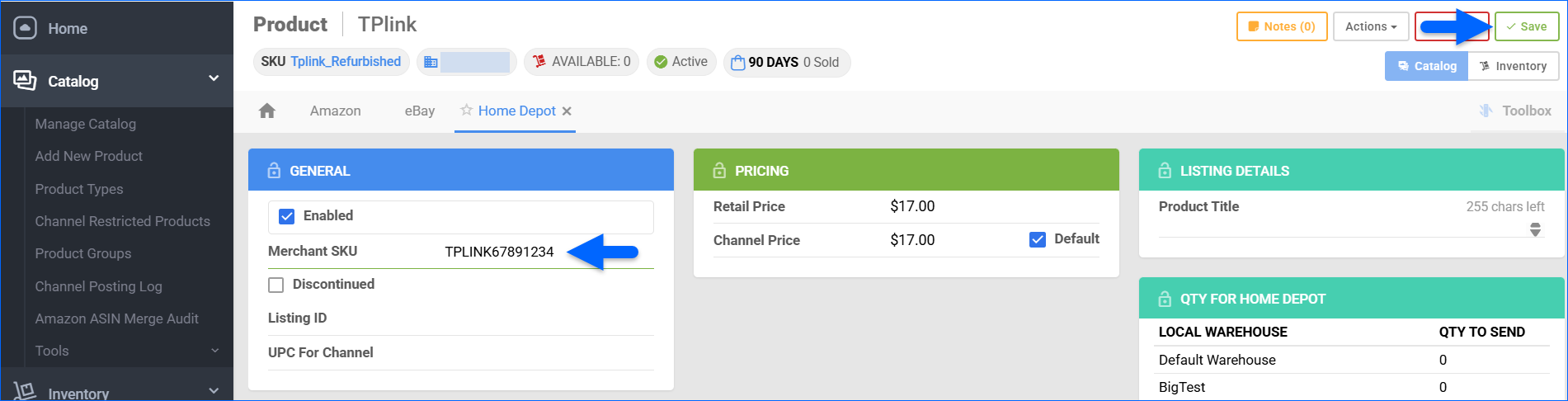Click the Catalog sidebar icon

coord(26,80)
